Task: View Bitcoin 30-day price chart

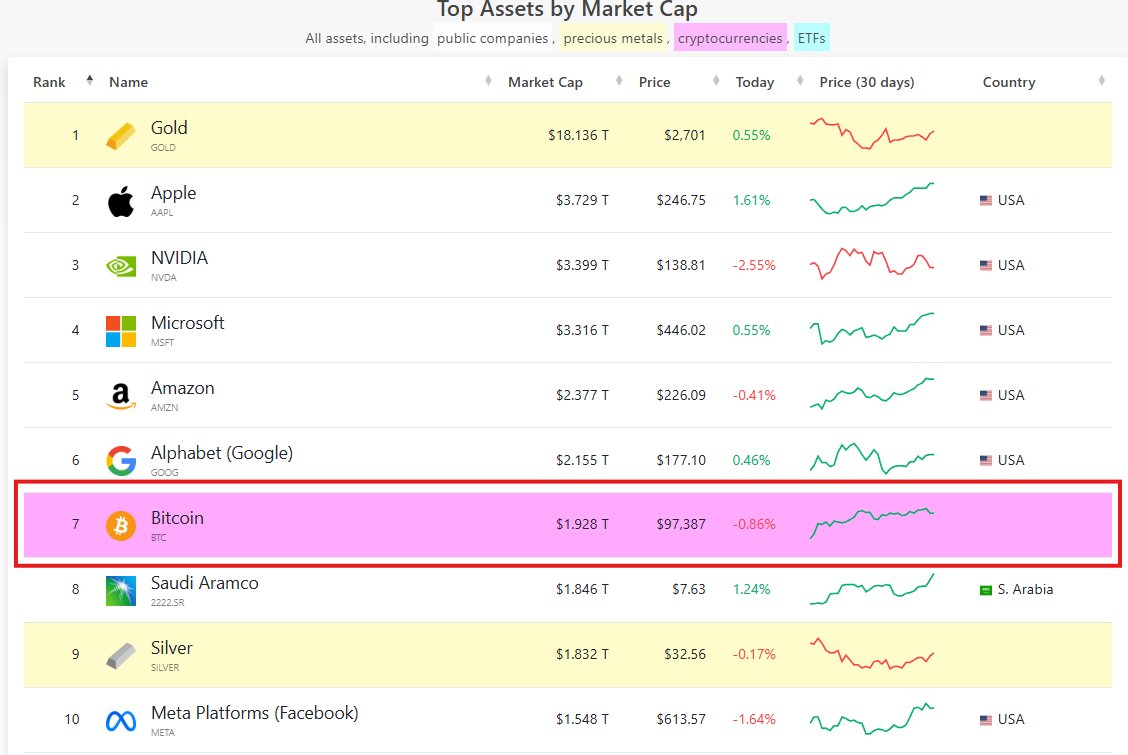Action: click(872, 523)
